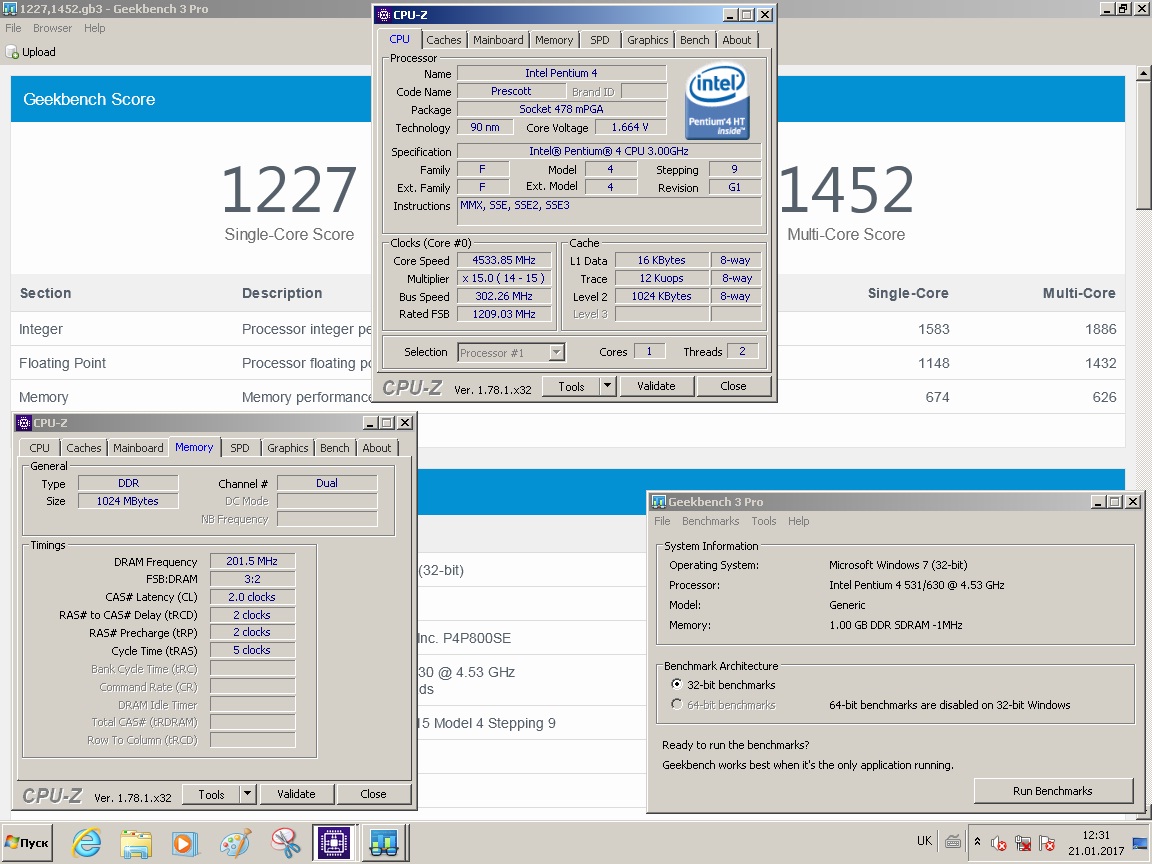Select 64-bit benchmarks radio button

[677, 704]
